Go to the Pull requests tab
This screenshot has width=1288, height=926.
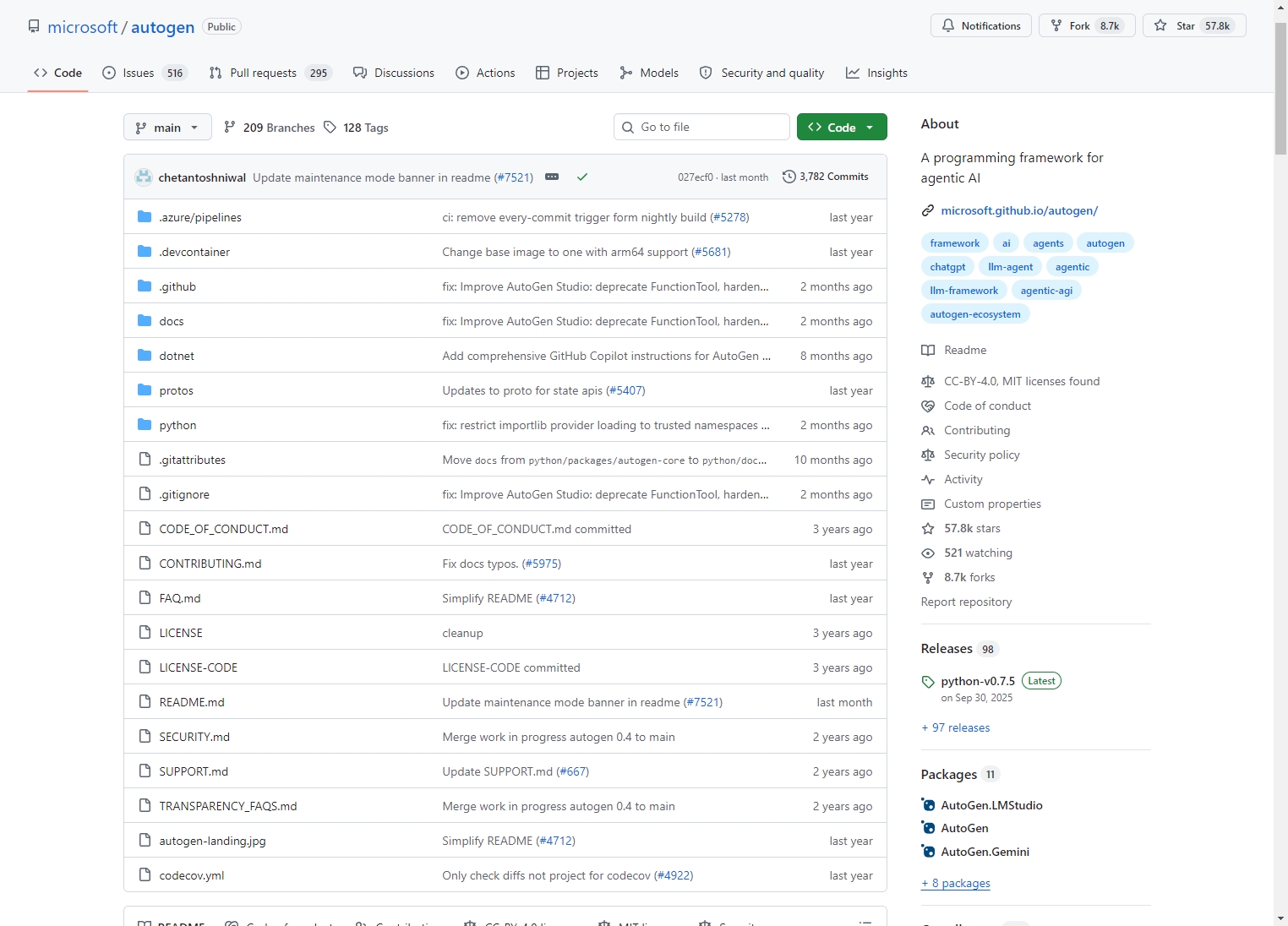[270, 73]
